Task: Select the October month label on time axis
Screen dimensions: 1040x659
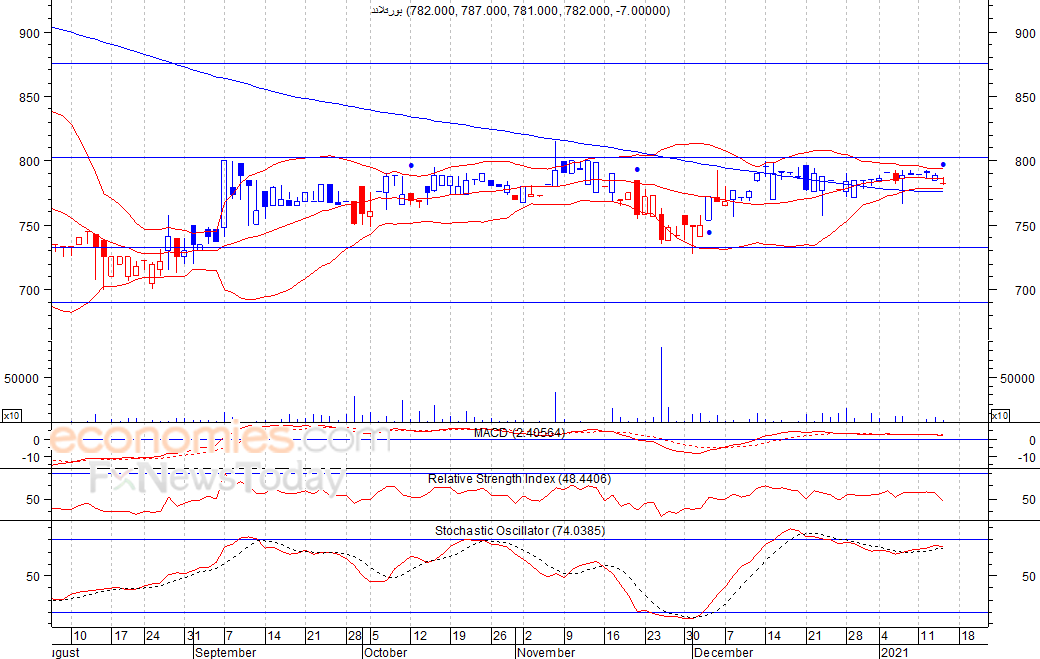Action: click(x=385, y=652)
